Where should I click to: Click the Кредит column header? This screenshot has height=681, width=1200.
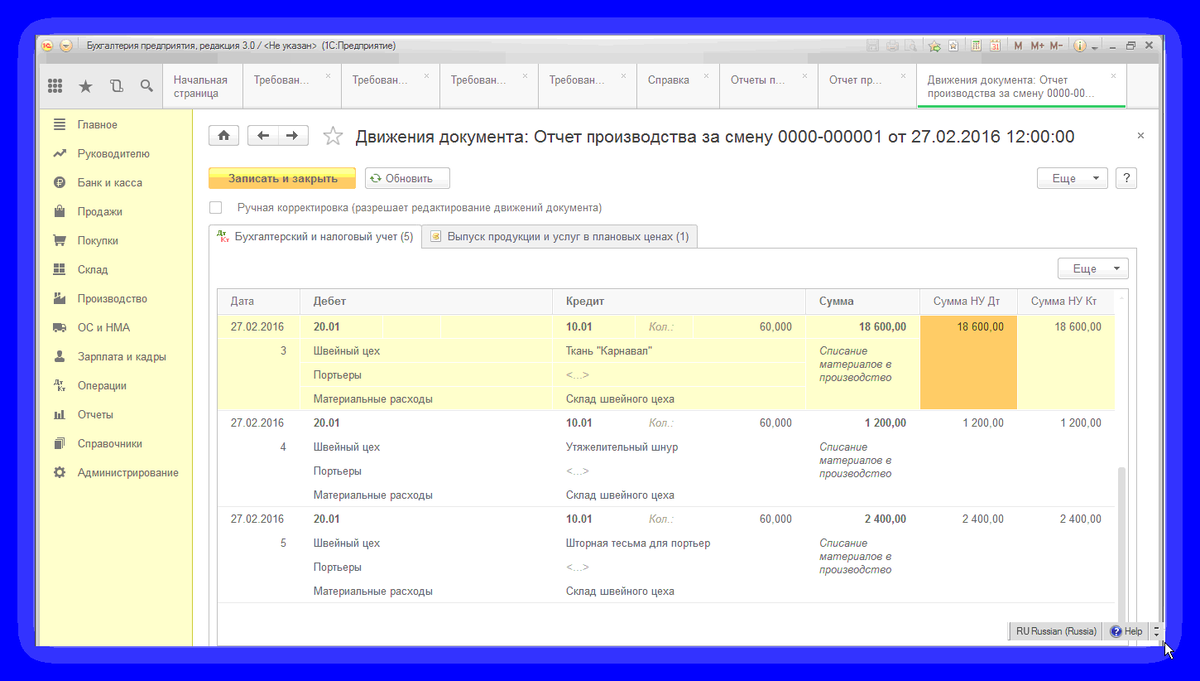679,301
